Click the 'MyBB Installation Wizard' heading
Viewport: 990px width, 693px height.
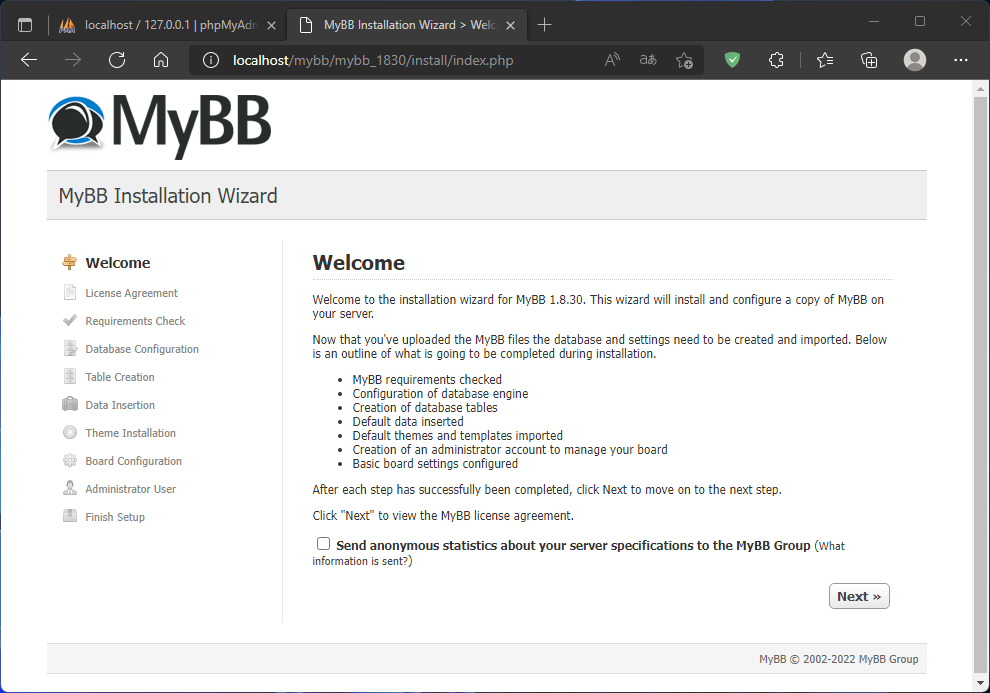(x=168, y=196)
